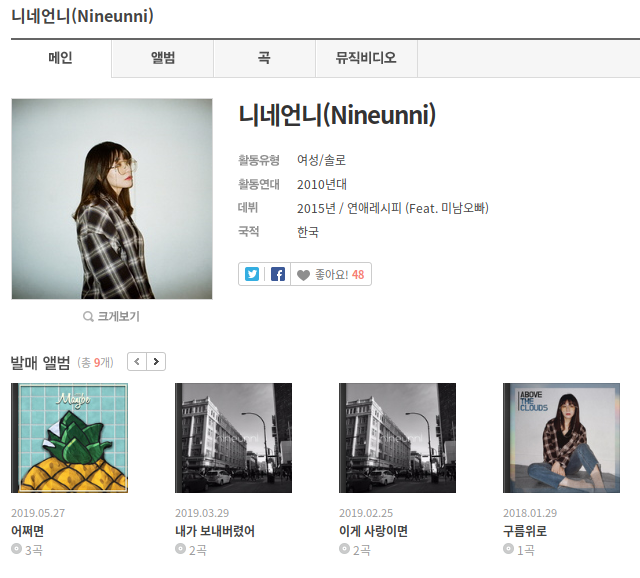Image resolution: width=640 pixels, height=578 pixels.
Task: Click disc icon under 어쩌면 album
Action: [x=16, y=549]
